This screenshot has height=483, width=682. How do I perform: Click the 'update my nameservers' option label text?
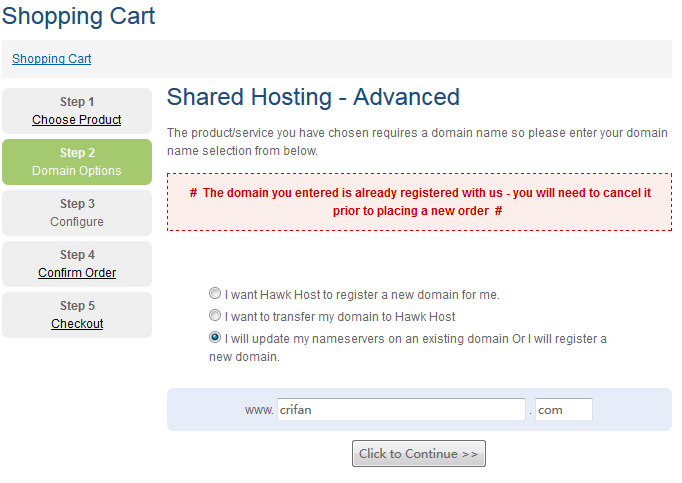point(415,339)
